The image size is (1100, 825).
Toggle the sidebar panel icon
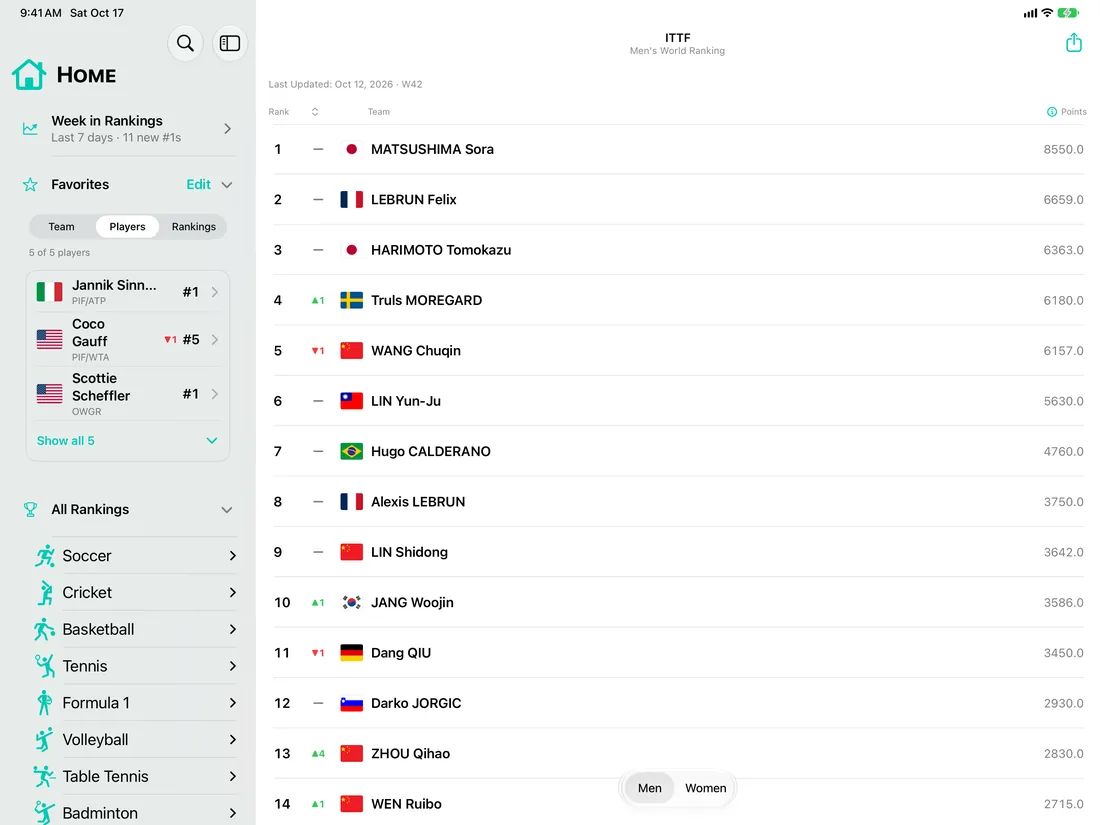coord(229,43)
